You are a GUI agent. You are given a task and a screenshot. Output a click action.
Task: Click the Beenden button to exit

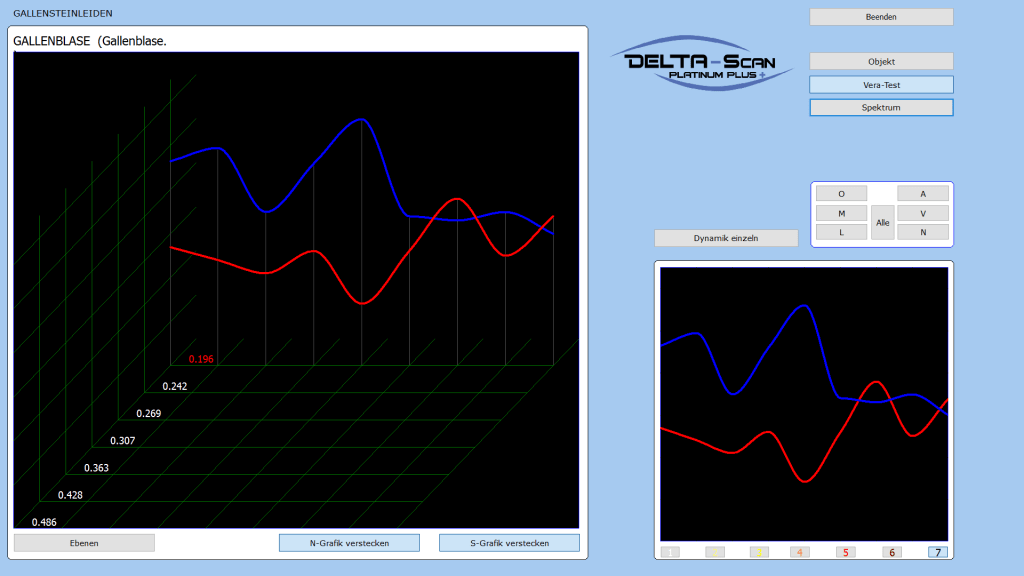[x=881, y=17]
